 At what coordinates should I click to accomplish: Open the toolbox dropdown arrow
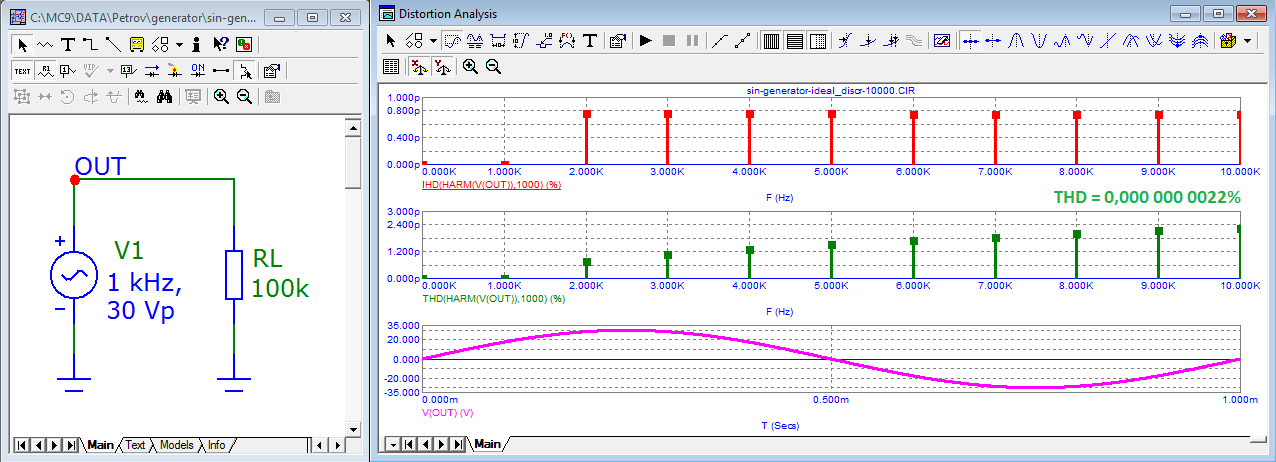pyautogui.click(x=1248, y=41)
